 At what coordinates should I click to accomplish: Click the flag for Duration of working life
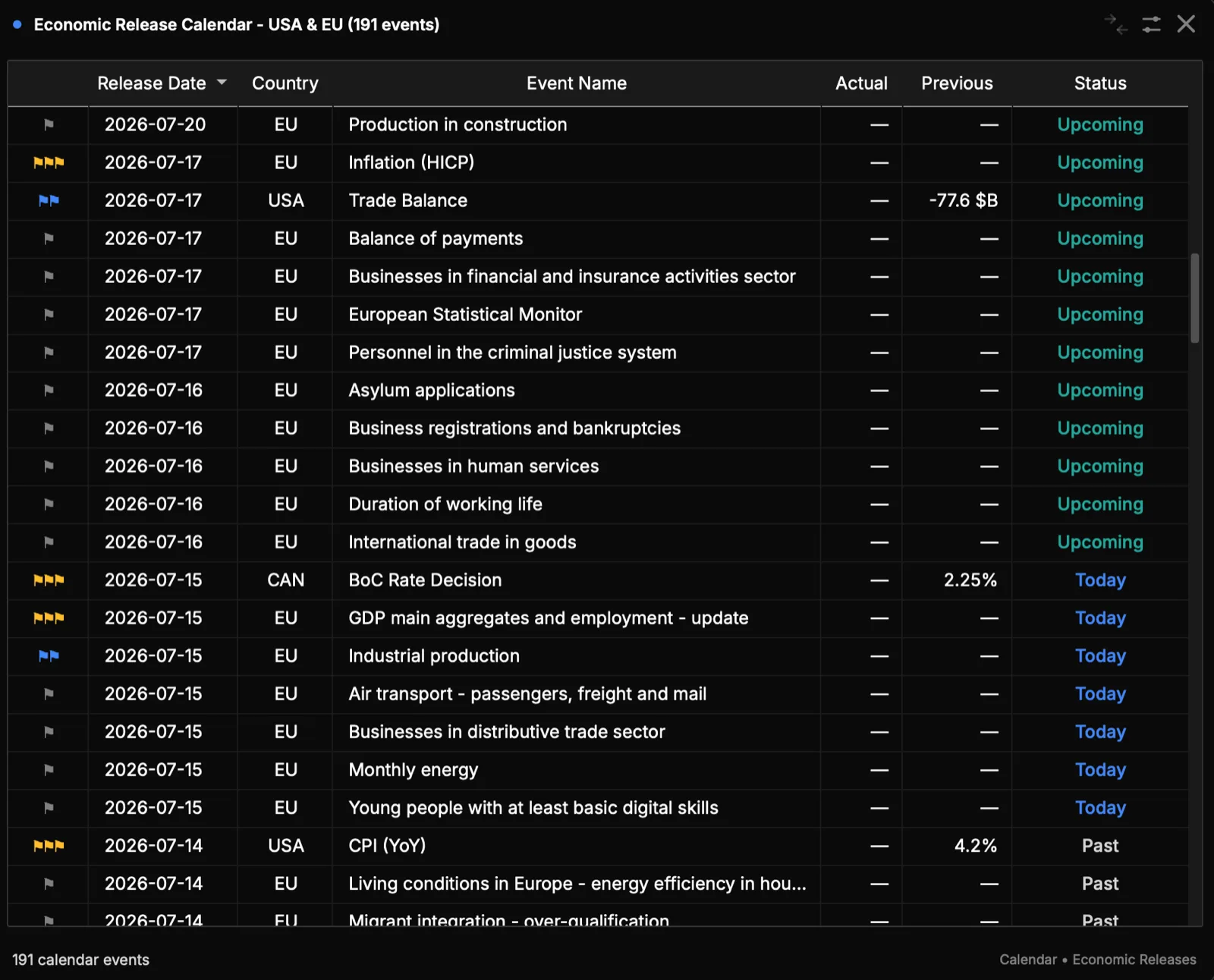click(49, 504)
